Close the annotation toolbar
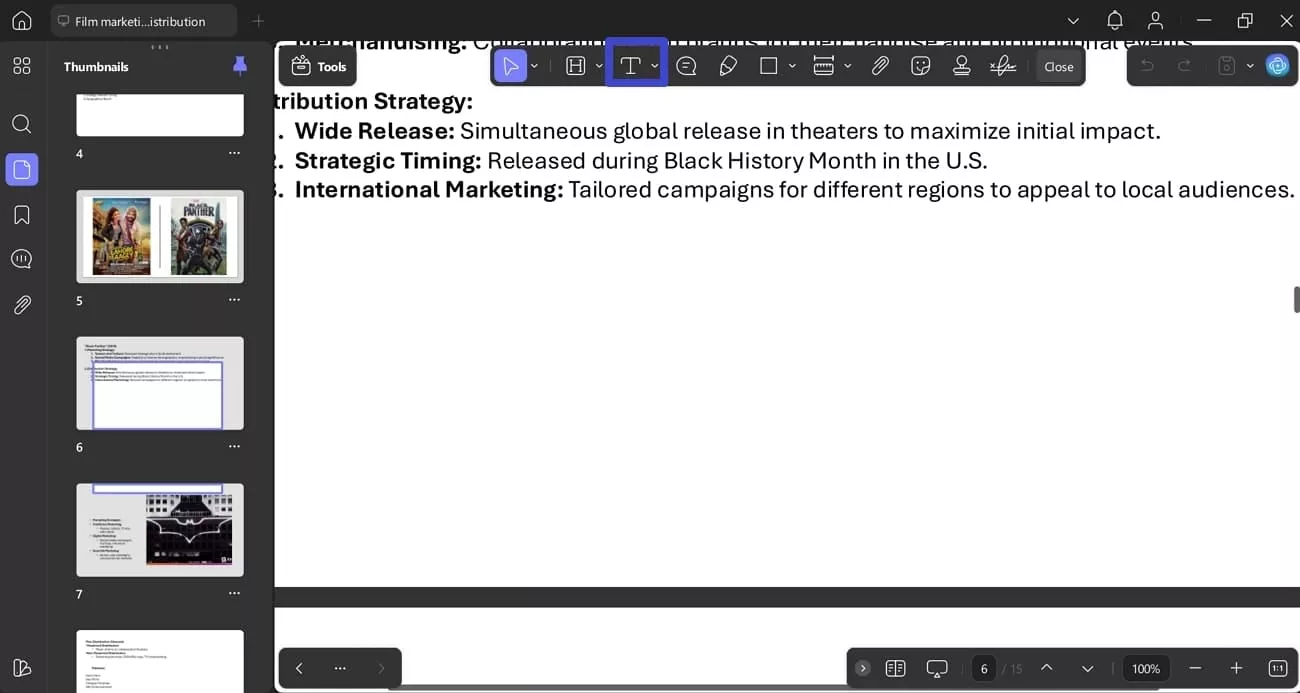Viewport: 1300px width, 693px height. coord(1058,66)
